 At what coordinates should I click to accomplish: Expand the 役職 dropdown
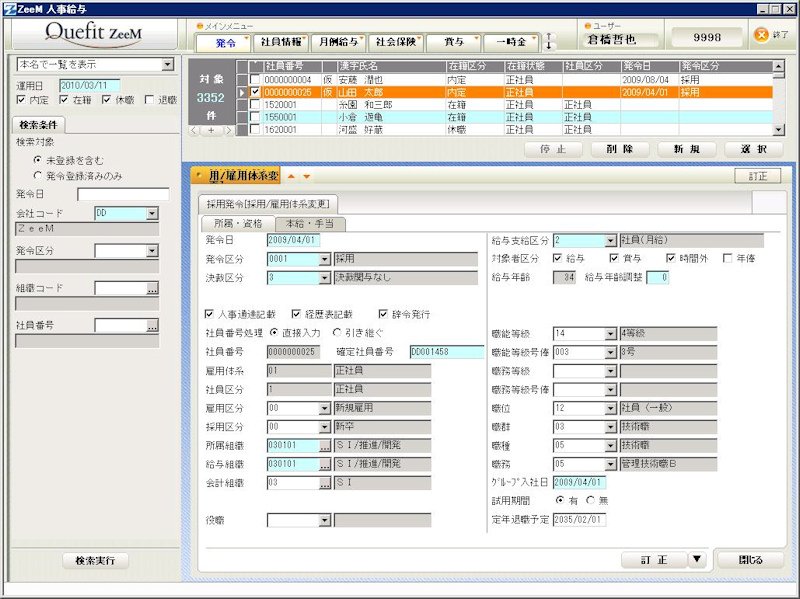pos(324,520)
